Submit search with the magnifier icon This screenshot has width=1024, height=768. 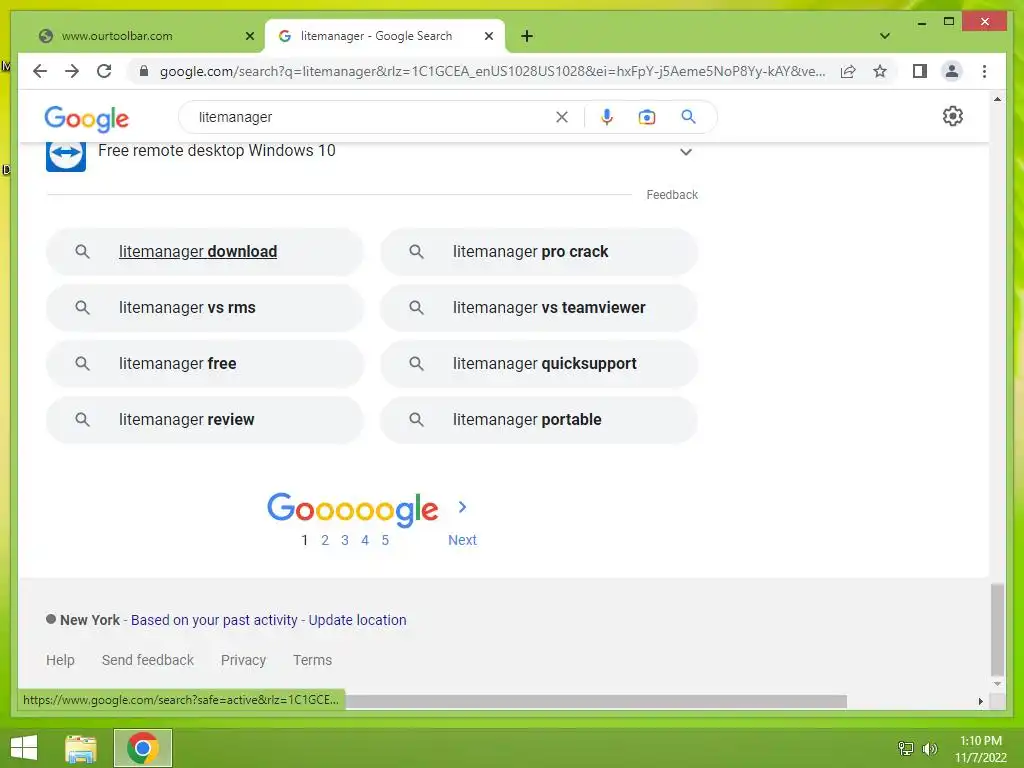[688, 117]
